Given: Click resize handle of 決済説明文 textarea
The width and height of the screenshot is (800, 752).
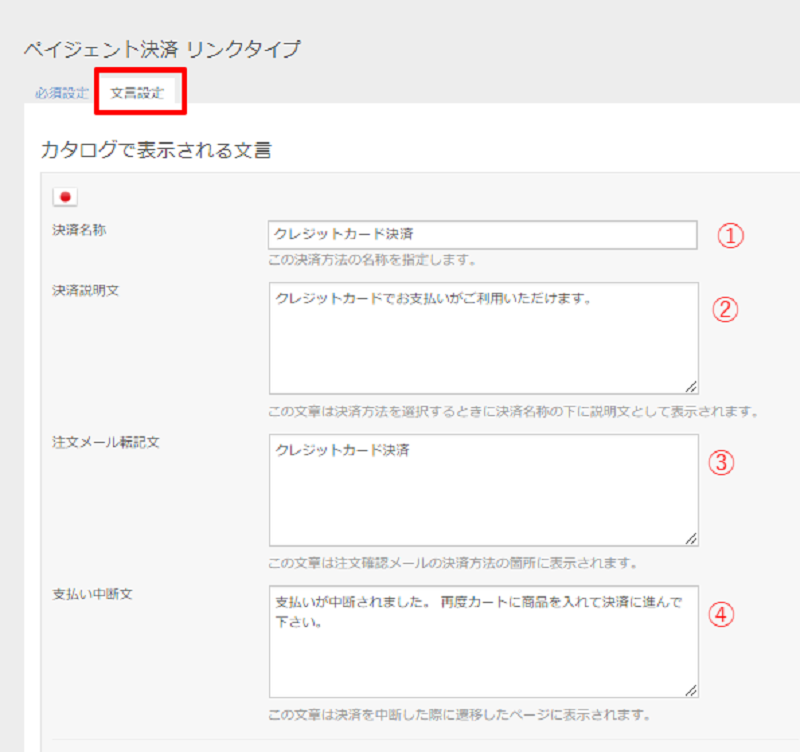Looking at the screenshot, I should pyautogui.click(x=691, y=387).
